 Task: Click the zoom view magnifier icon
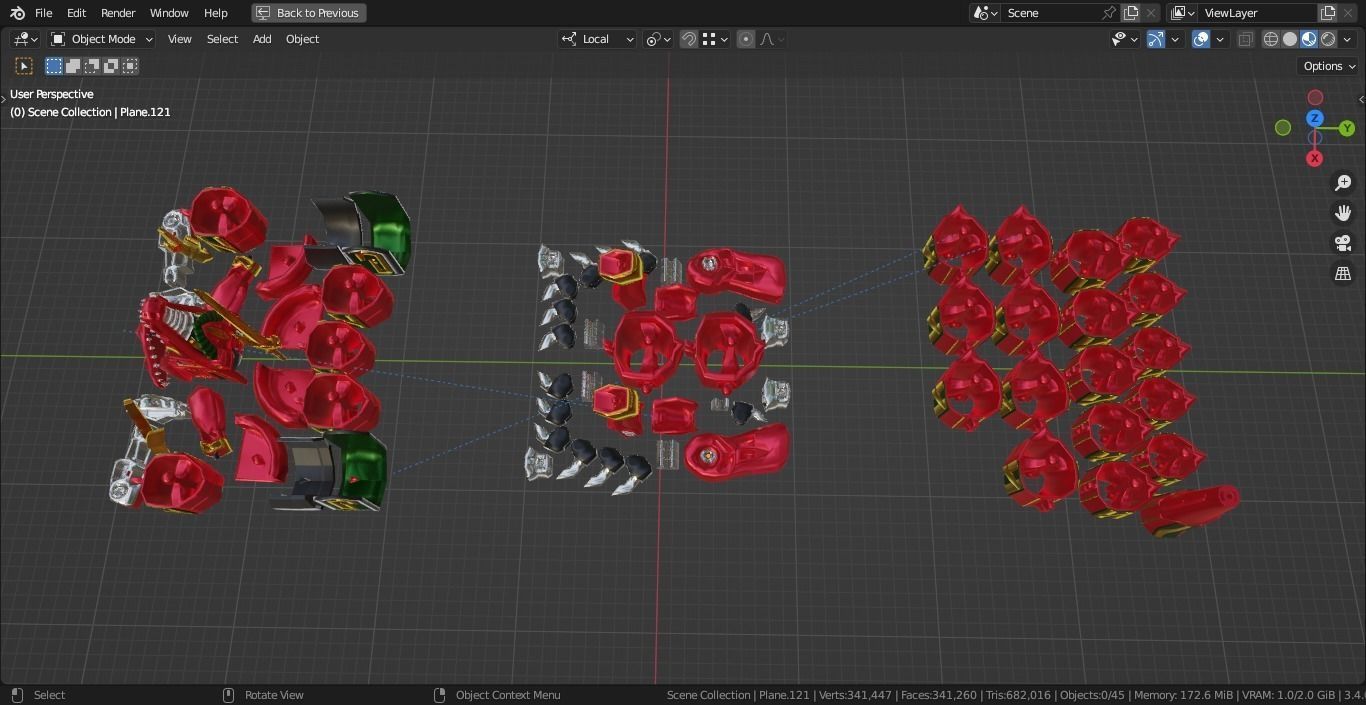tap(1343, 183)
